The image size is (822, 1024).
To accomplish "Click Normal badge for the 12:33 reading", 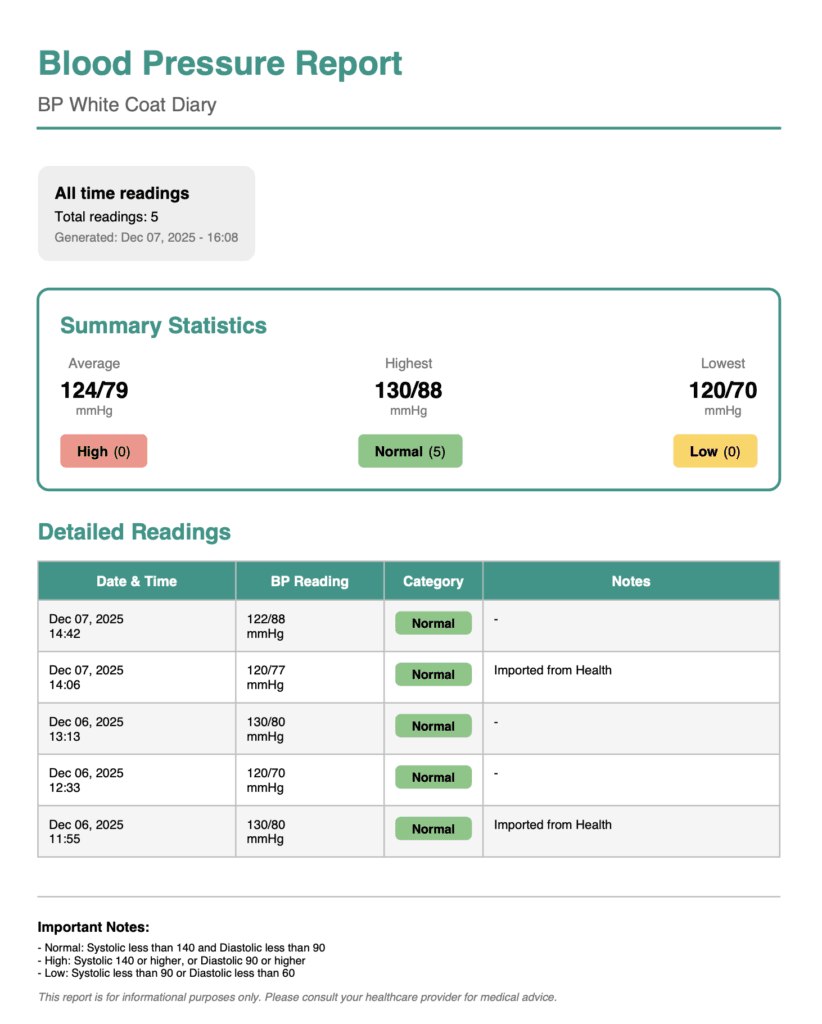I will click(433, 777).
